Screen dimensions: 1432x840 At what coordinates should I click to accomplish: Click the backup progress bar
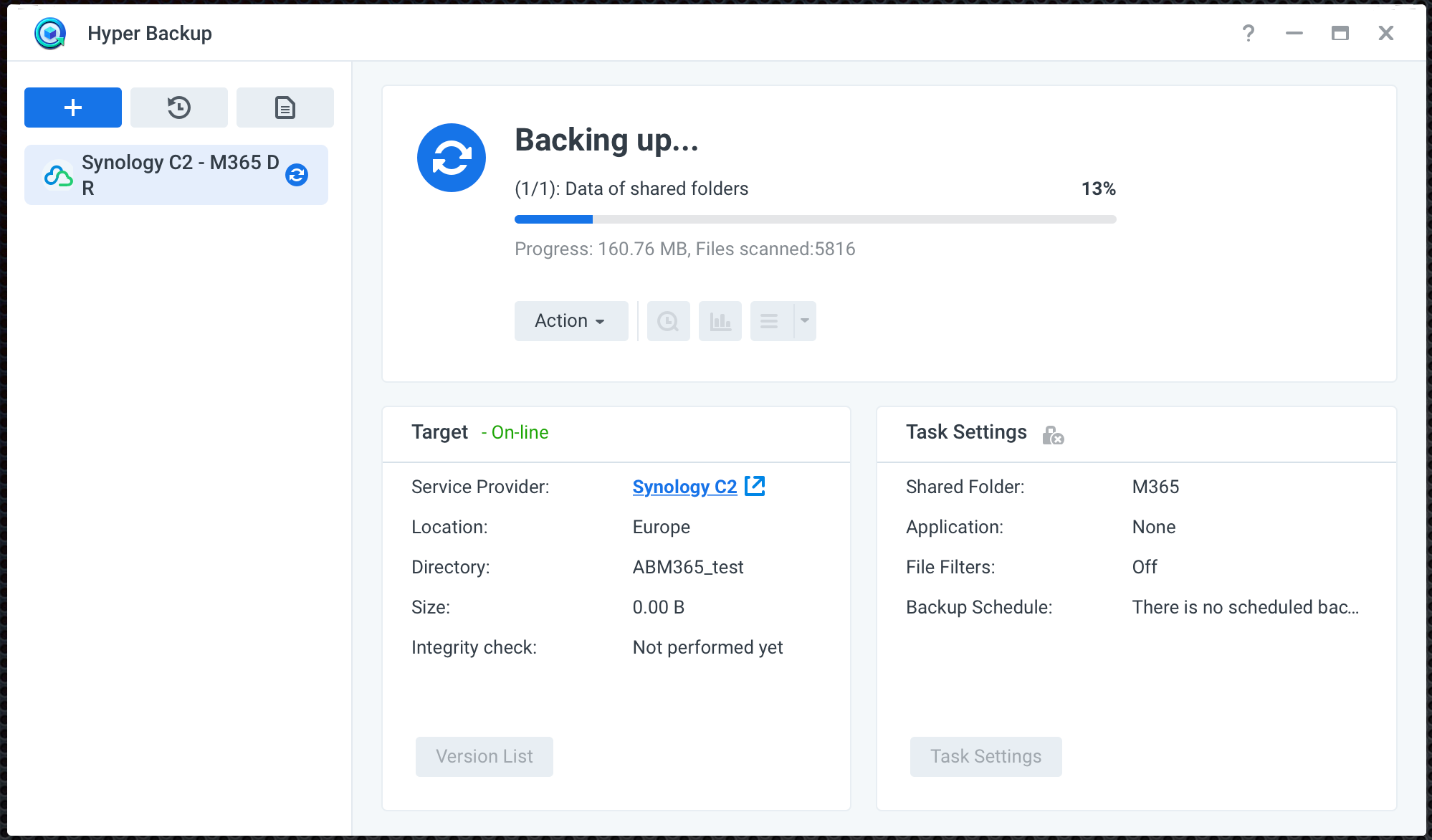(816, 219)
